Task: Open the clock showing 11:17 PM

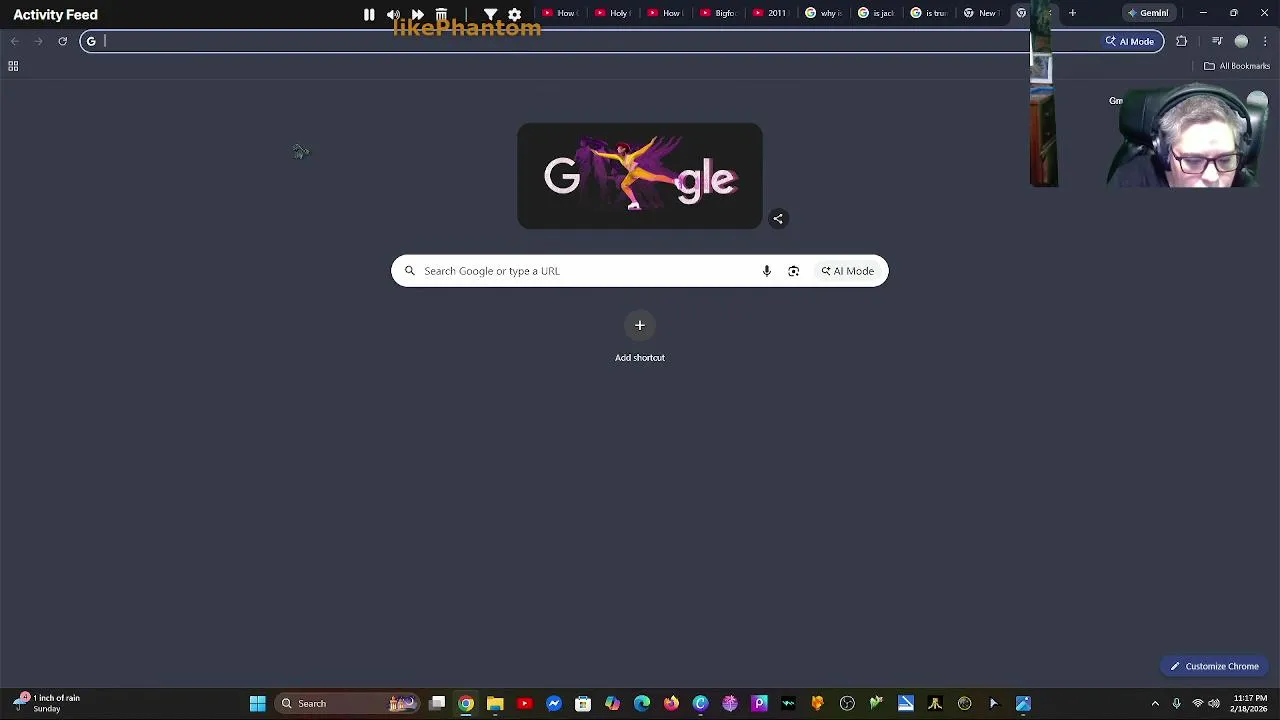Action: coord(1249,703)
